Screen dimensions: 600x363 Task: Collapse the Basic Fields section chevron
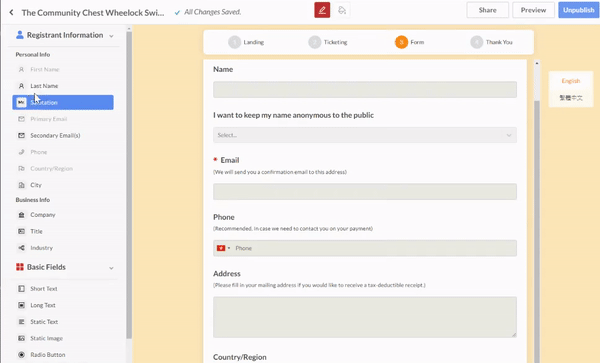coord(111,268)
